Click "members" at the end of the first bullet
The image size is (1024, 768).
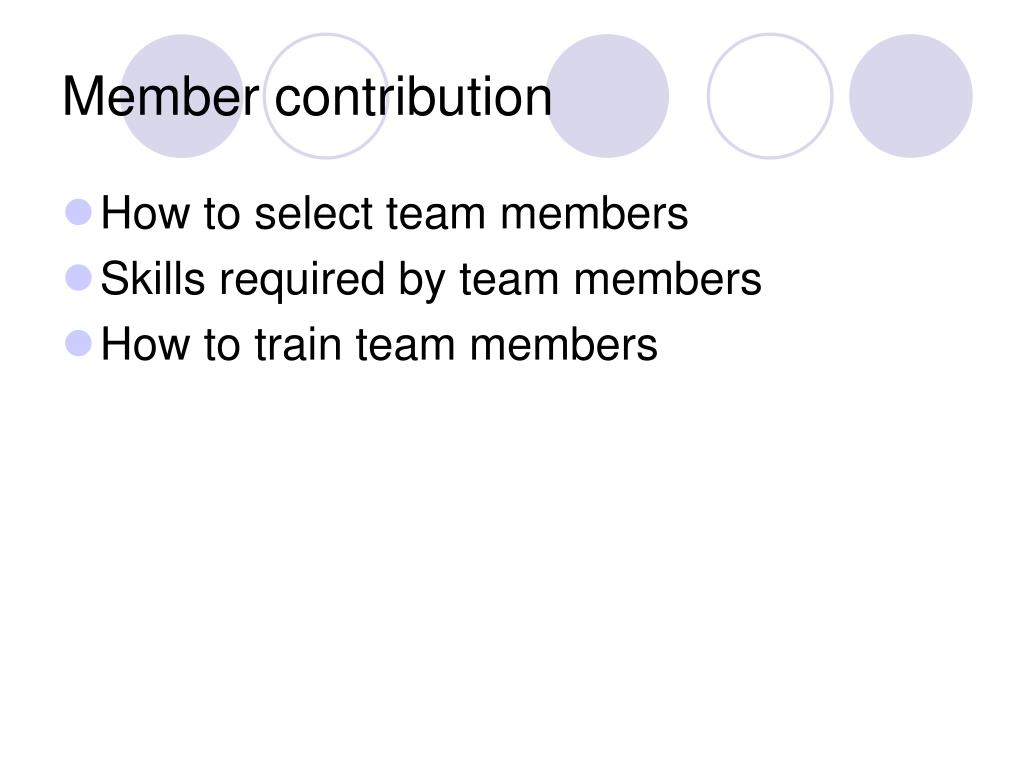pyautogui.click(x=594, y=214)
